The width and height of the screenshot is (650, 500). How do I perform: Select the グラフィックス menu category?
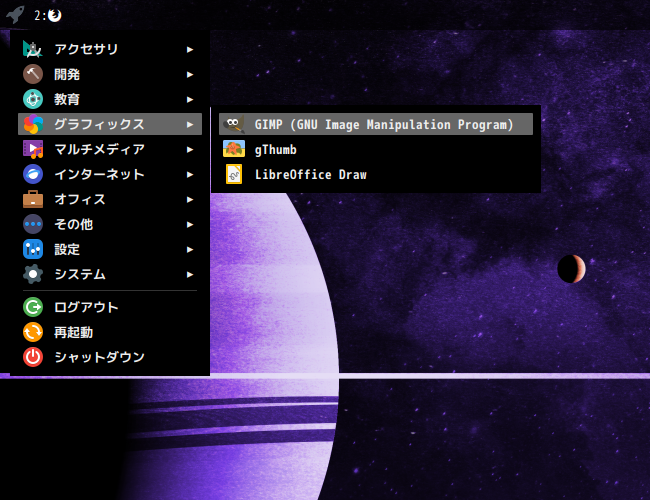[110, 124]
